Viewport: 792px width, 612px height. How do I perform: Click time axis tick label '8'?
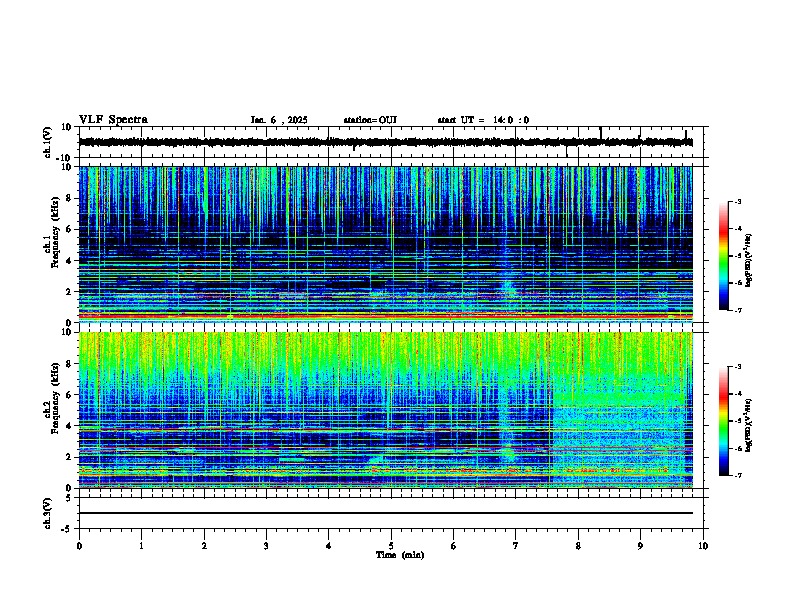click(x=578, y=546)
